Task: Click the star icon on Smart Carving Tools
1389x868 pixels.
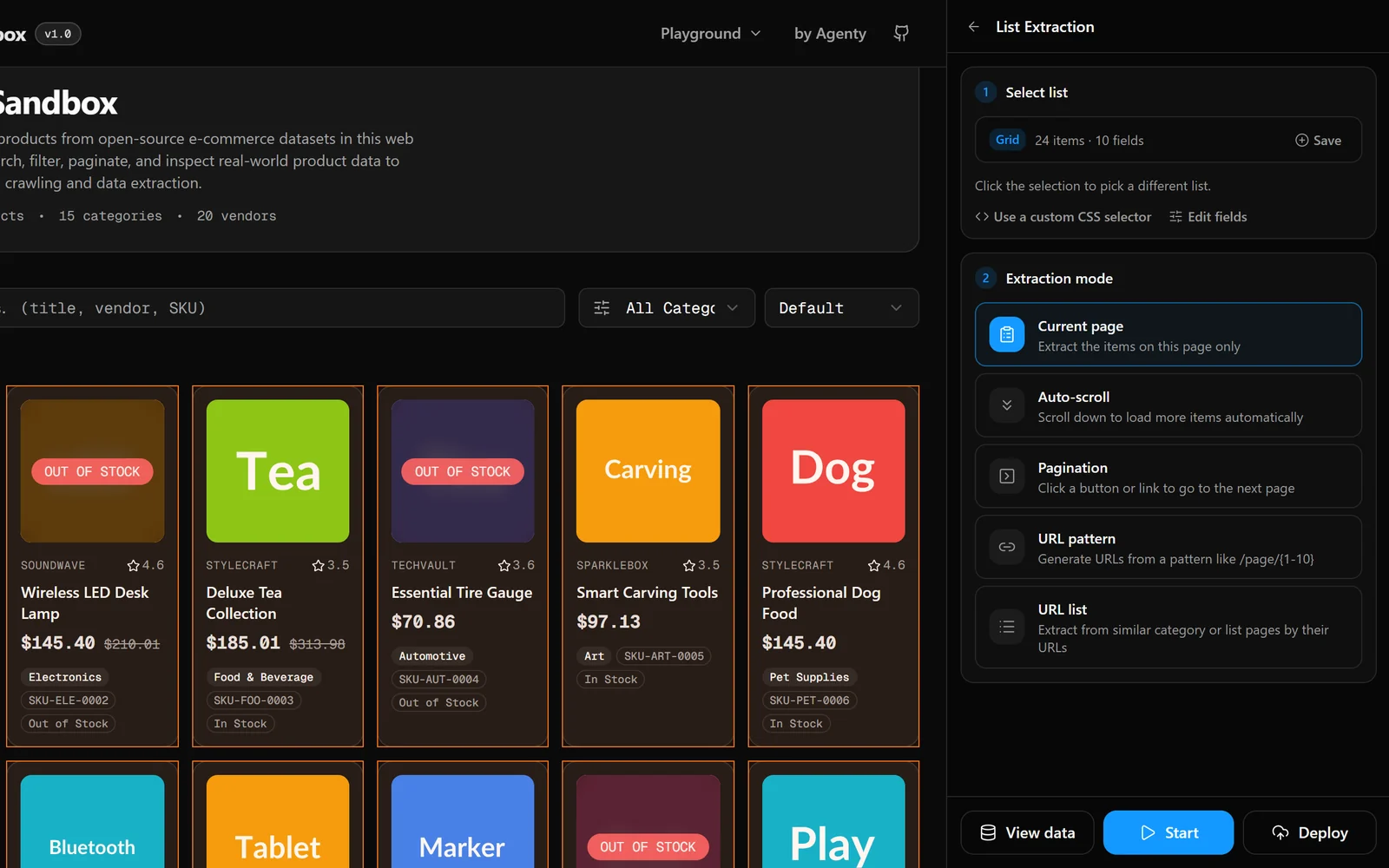Action: [x=689, y=565]
